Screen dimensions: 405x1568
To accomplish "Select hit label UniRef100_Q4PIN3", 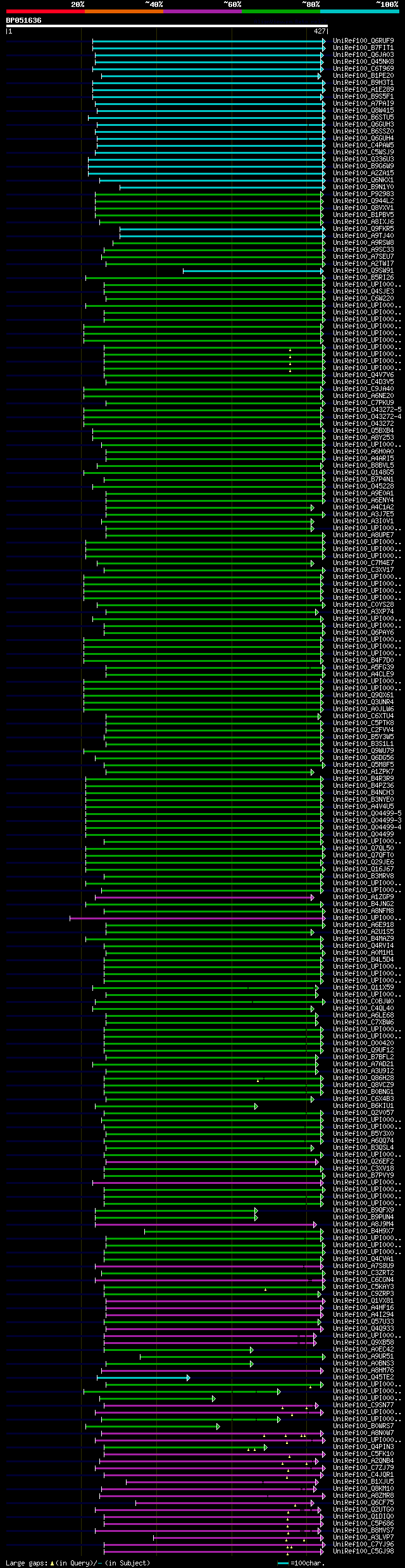I will point(363,1447).
